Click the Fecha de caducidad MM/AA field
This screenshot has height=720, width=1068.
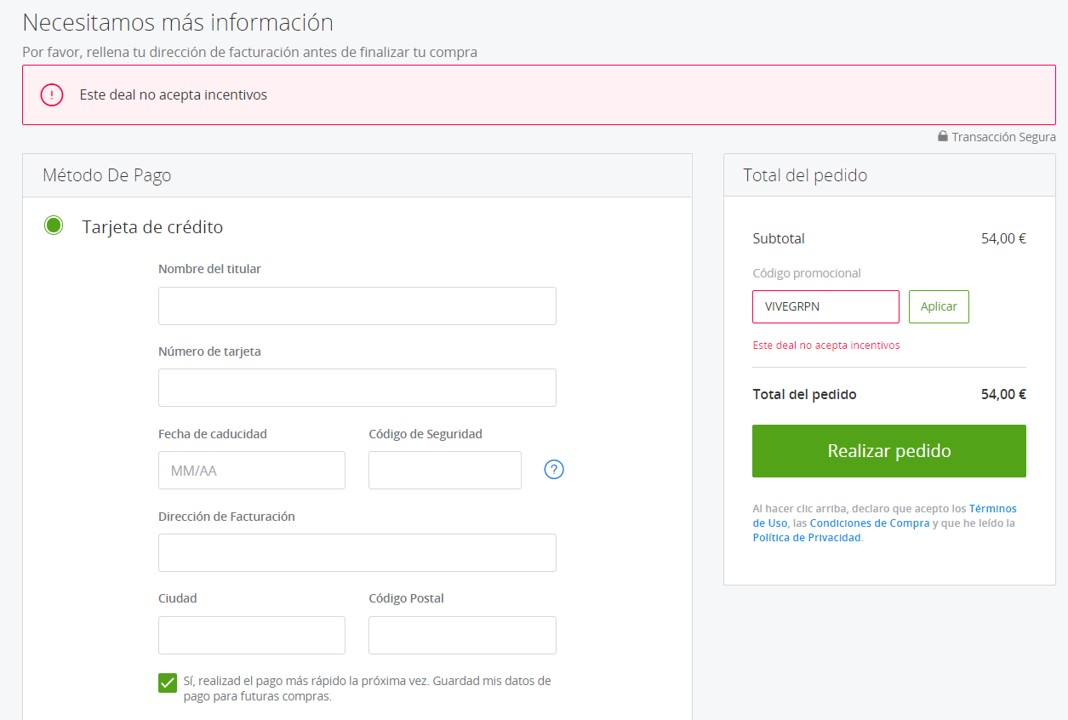coord(252,470)
